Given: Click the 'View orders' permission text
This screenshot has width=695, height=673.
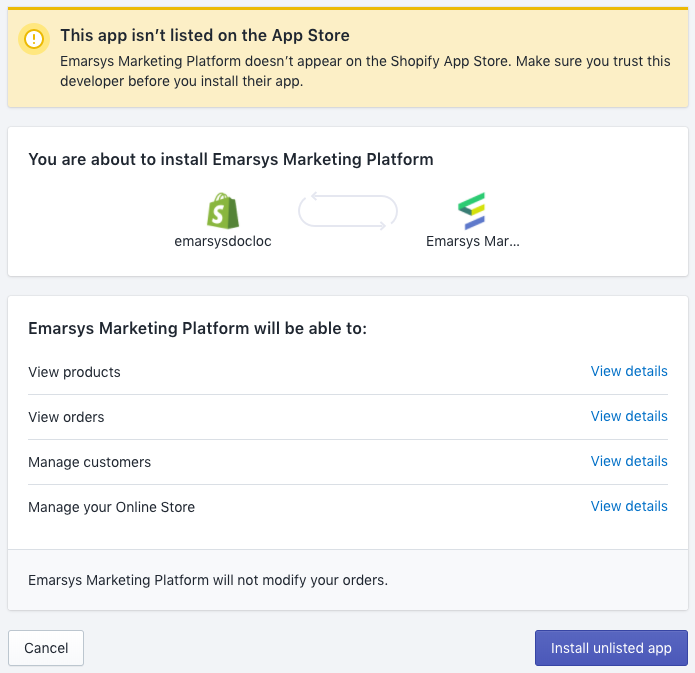Looking at the screenshot, I should click(x=66, y=417).
